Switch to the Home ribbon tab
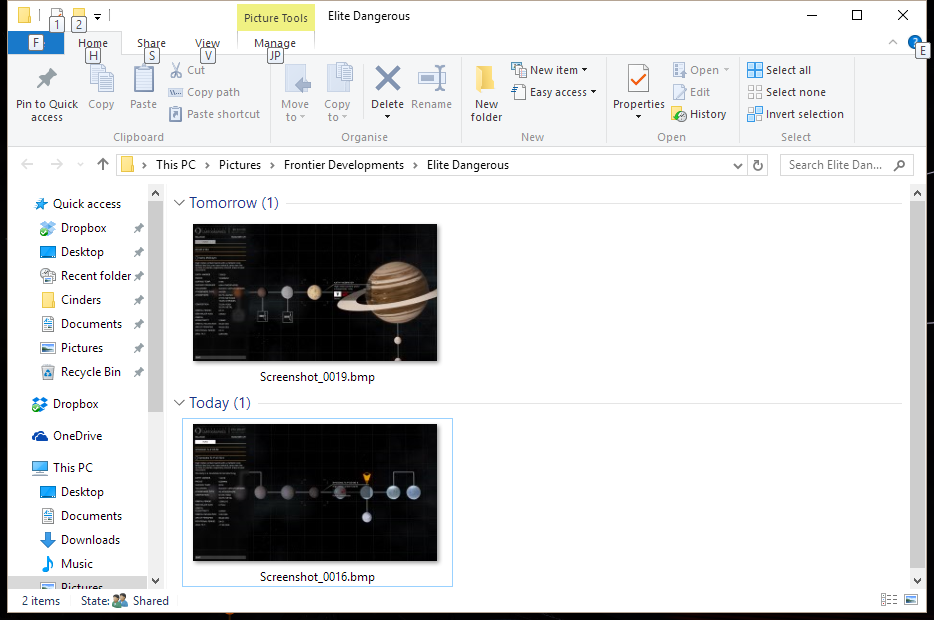This screenshot has height=620, width=934. [x=93, y=43]
